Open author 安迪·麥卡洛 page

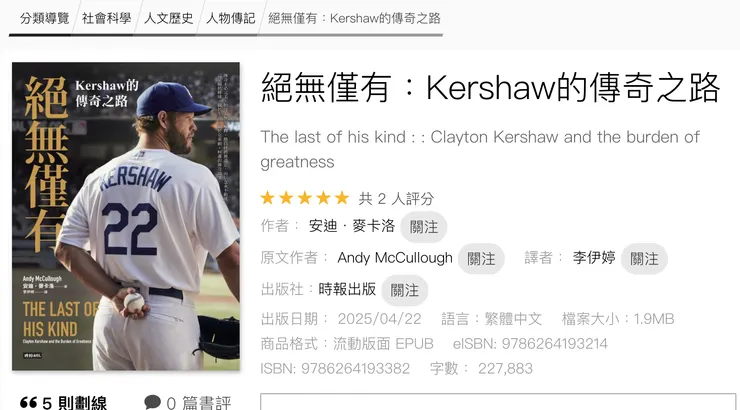click(352, 226)
